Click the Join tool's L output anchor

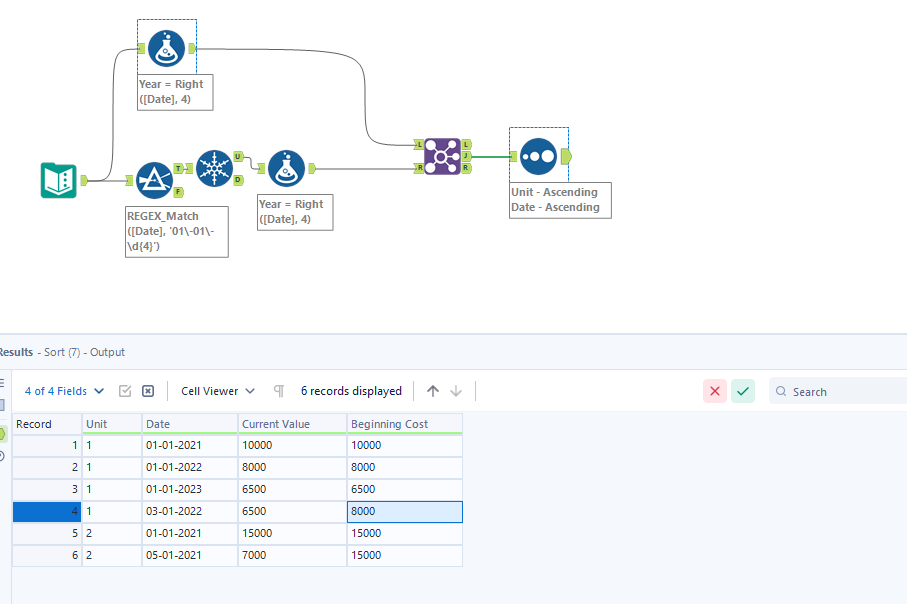[x=466, y=144]
